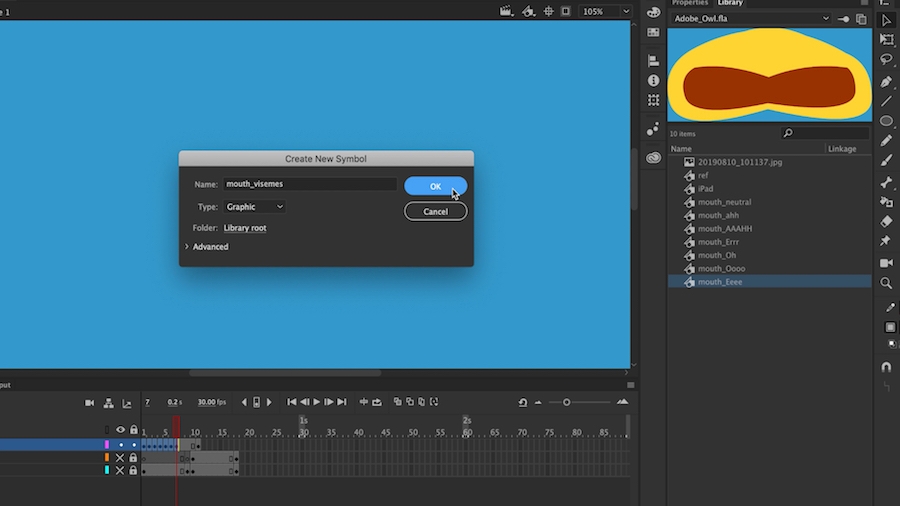Activate the Free Transform tool
This screenshot has height=506, width=900.
[886, 39]
